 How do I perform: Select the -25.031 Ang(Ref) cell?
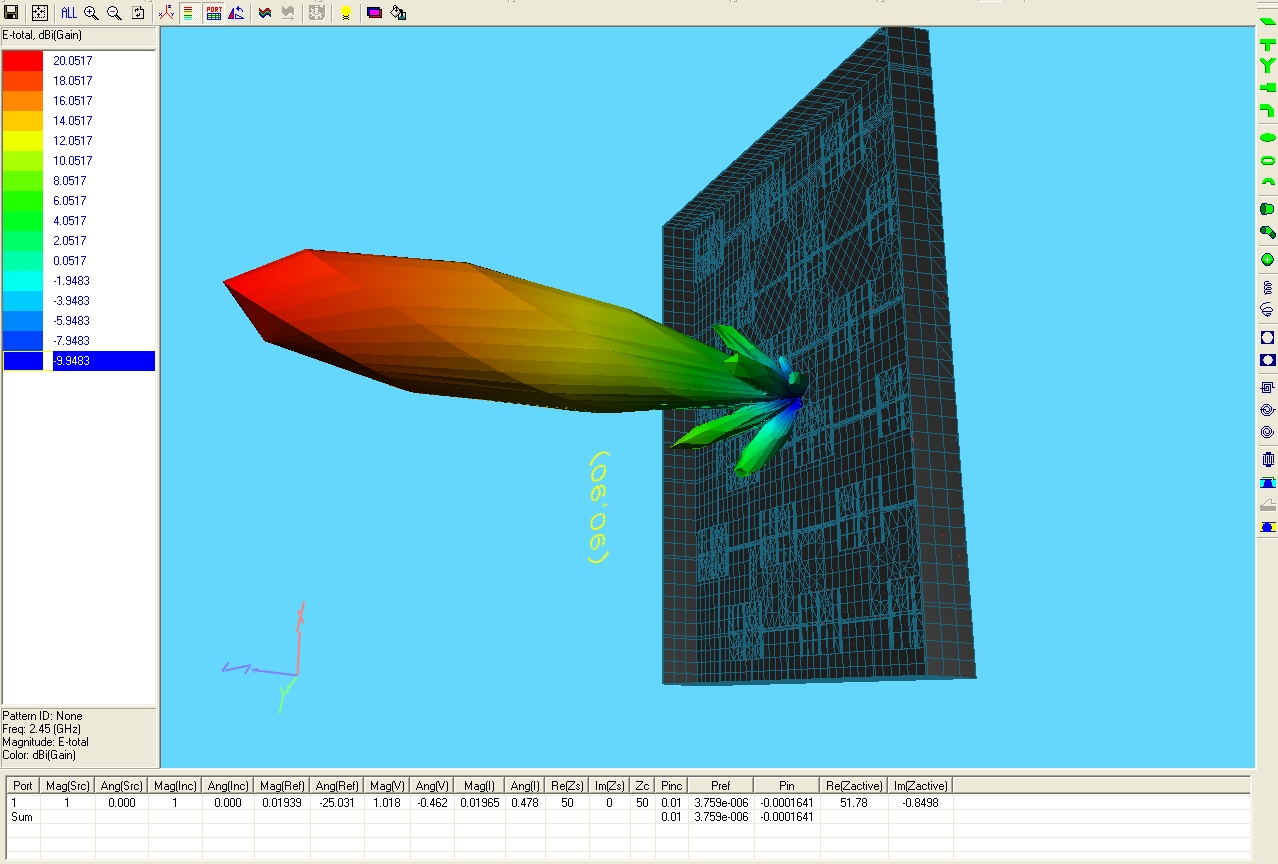pyautogui.click(x=335, y=802)
